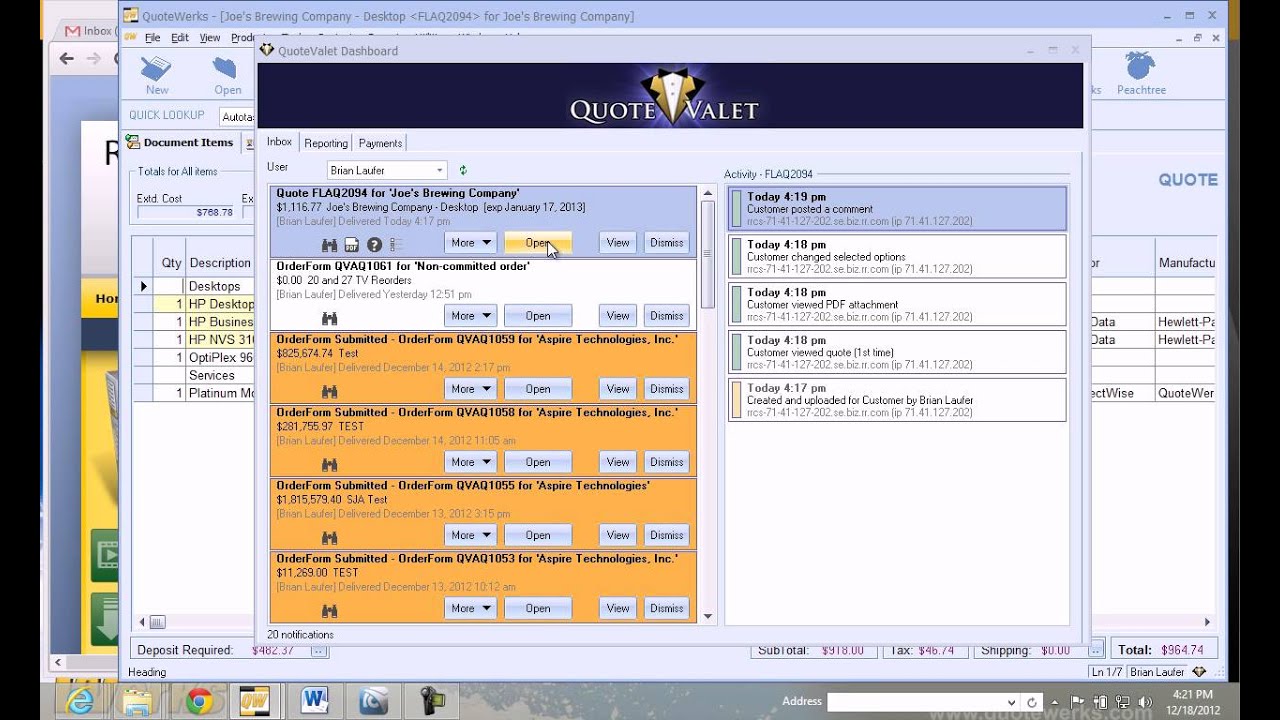Viewport: 1280px width, 720px height.
Task: Click the taskbar Address input field
Action: 914,702
